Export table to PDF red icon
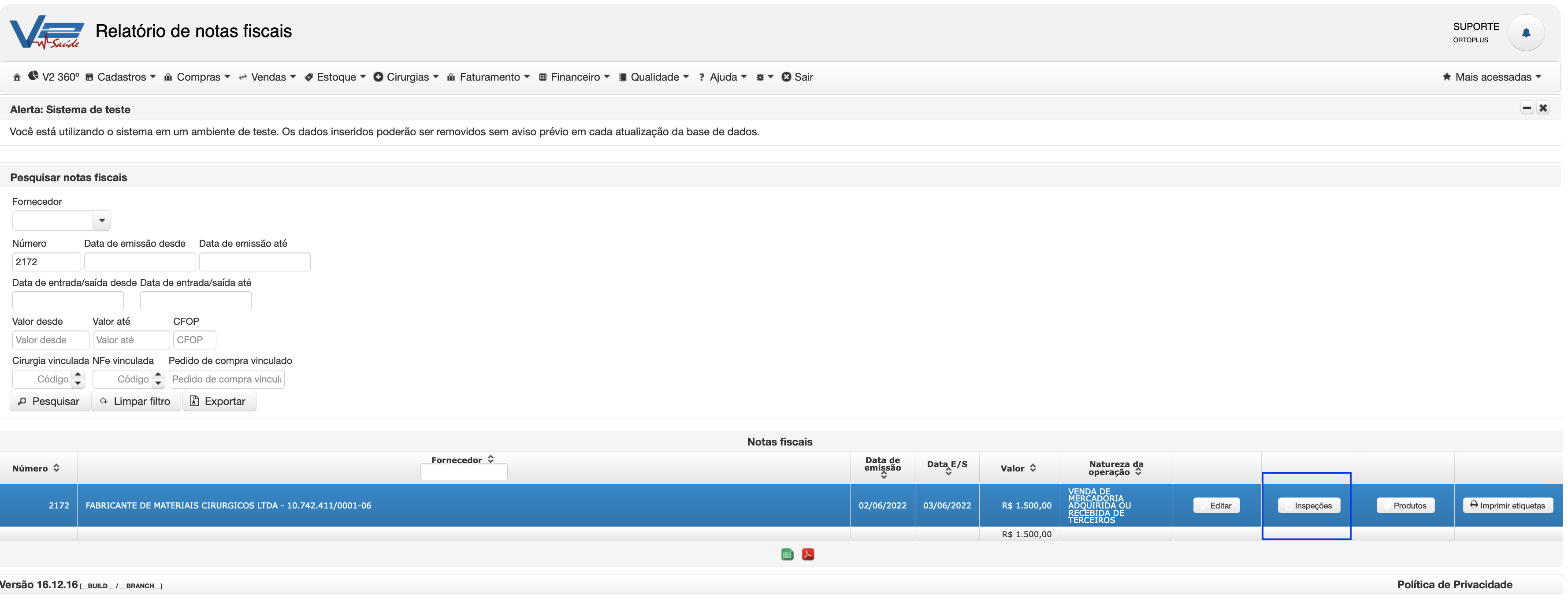 pos(808,554)
